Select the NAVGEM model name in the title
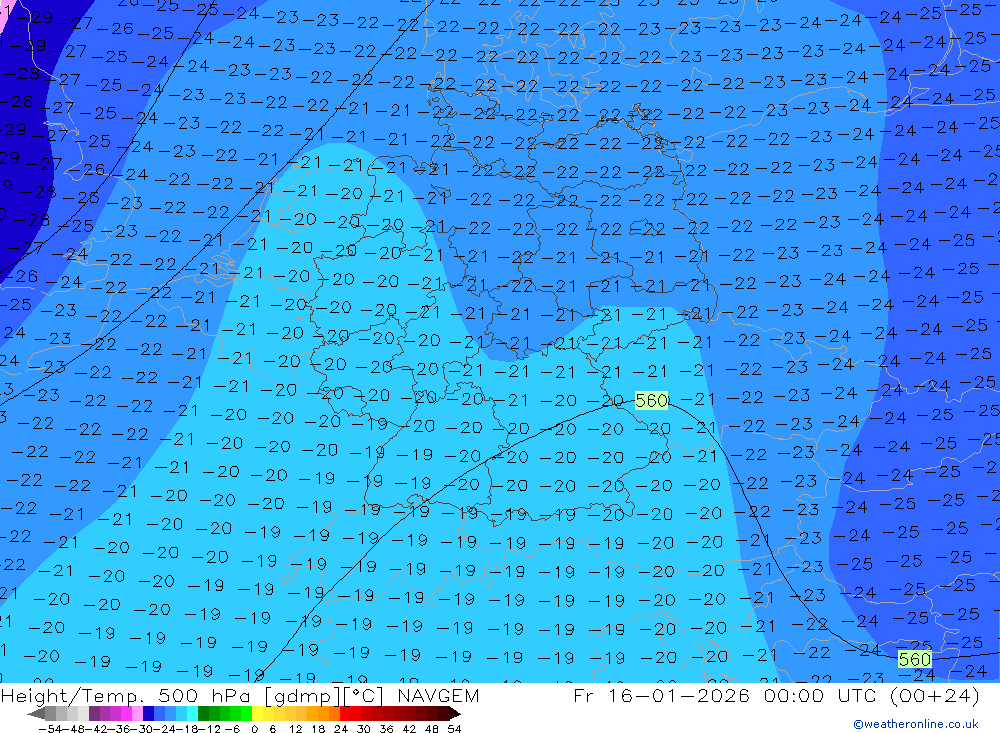 click(x=438, y=695)
